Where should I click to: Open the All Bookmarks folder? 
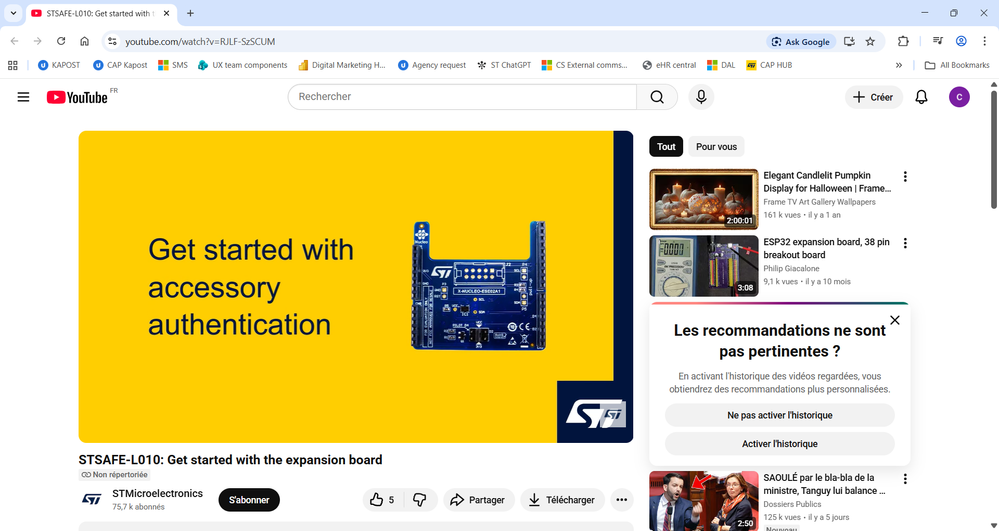click(957, 65)
